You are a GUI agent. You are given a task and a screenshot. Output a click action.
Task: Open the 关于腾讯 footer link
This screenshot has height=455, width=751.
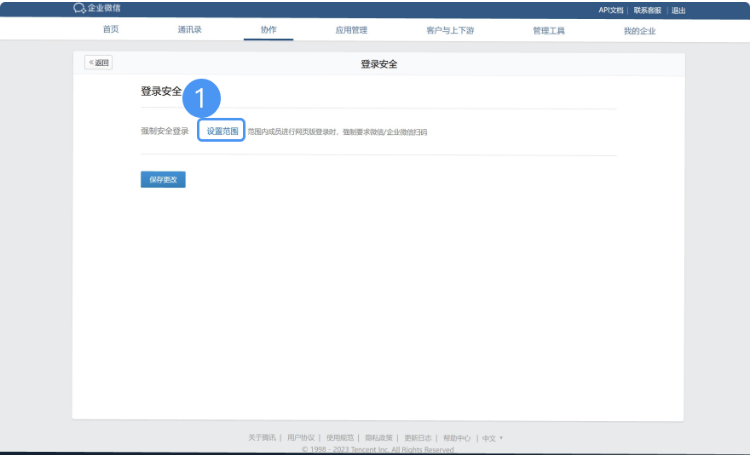click(262, 438)
